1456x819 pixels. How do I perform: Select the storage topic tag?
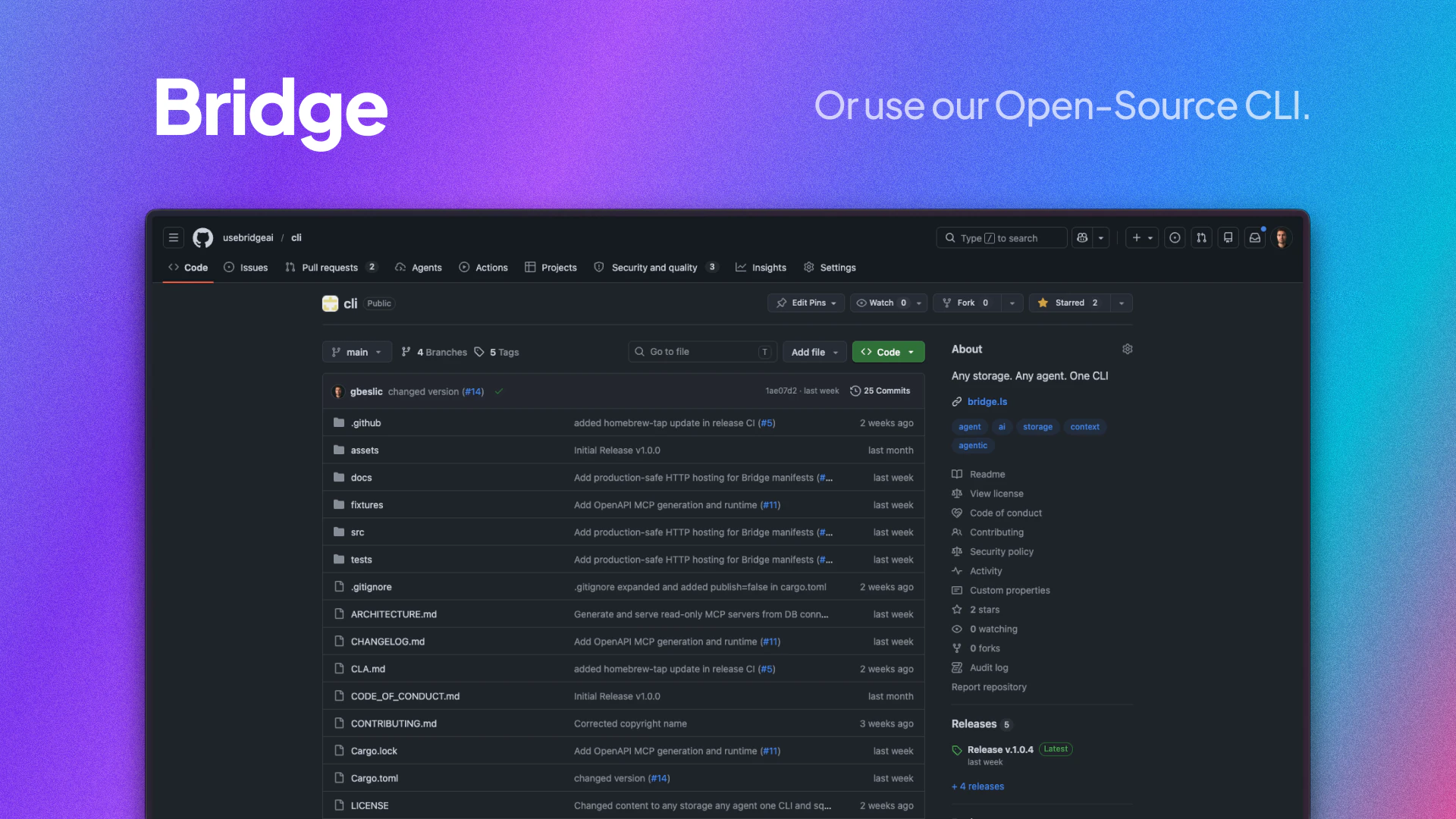[1037, 426]
